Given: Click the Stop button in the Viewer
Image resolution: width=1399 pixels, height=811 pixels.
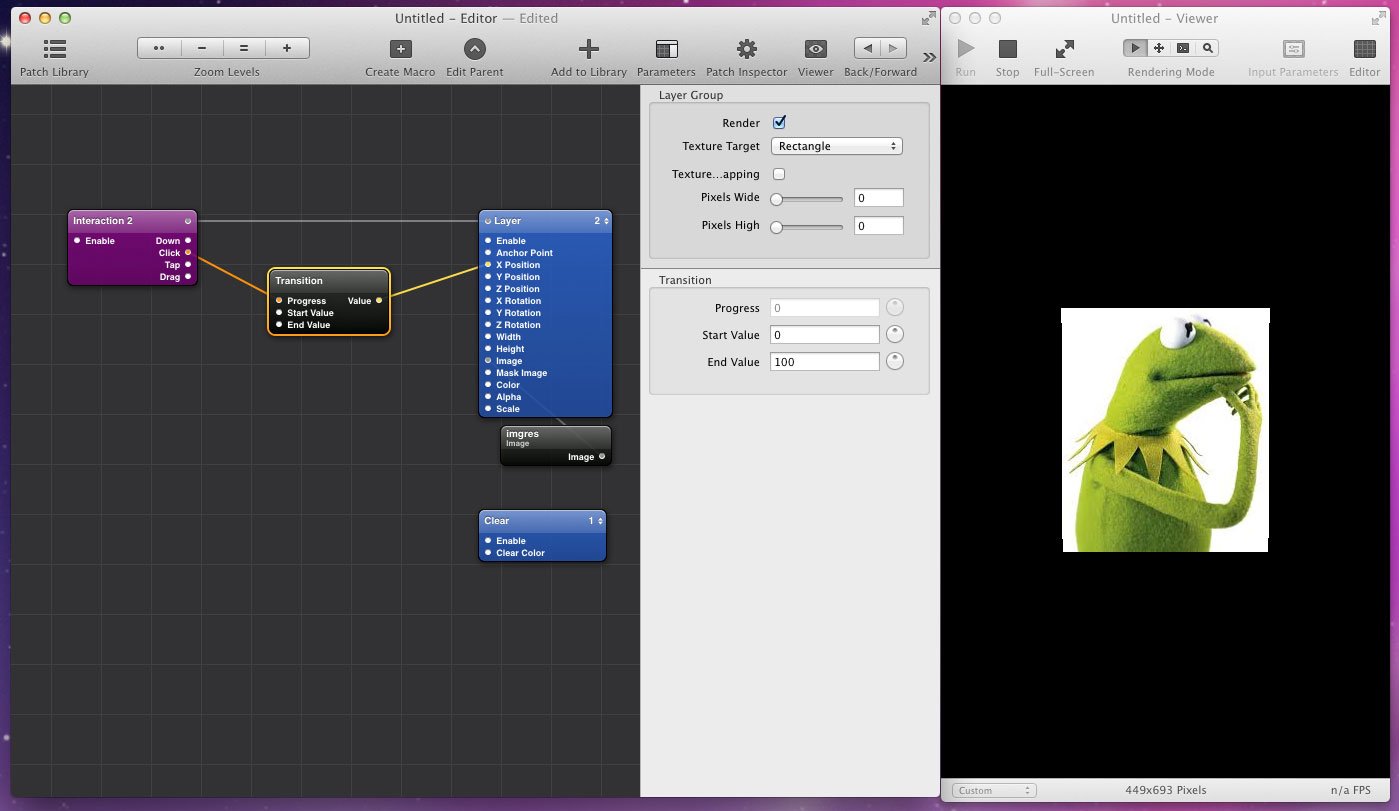Looking at the screenshot, I should point(1007,48).
